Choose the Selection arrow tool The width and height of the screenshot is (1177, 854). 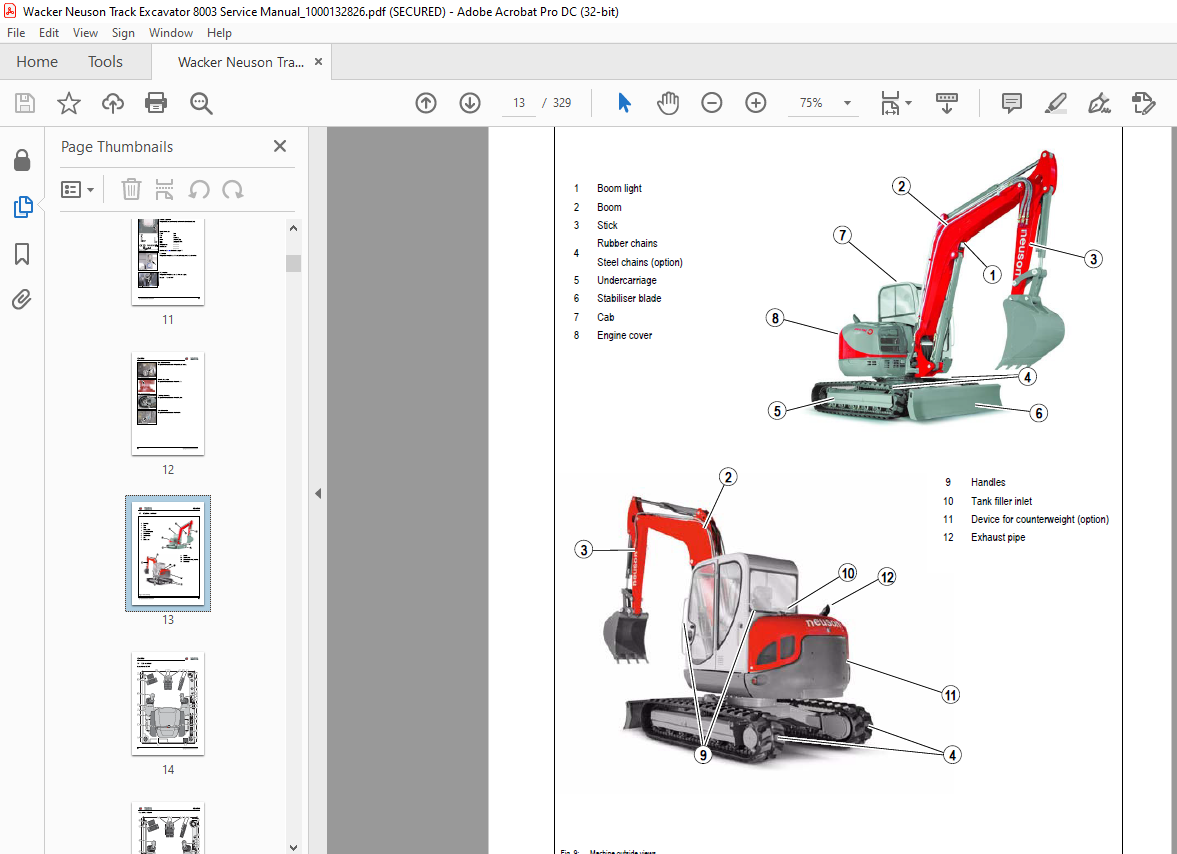[624, 103]
